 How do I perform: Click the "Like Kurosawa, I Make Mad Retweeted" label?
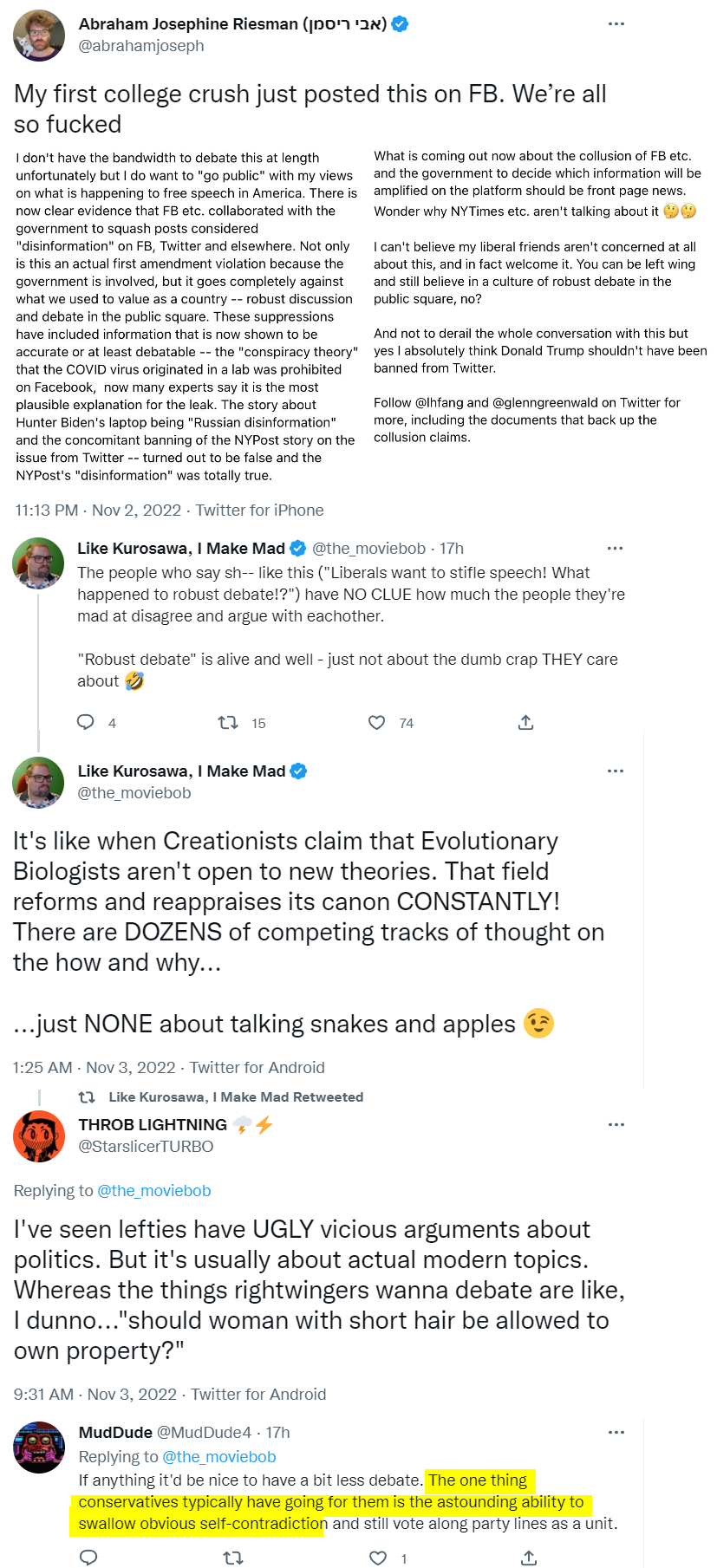point(235,1096)
